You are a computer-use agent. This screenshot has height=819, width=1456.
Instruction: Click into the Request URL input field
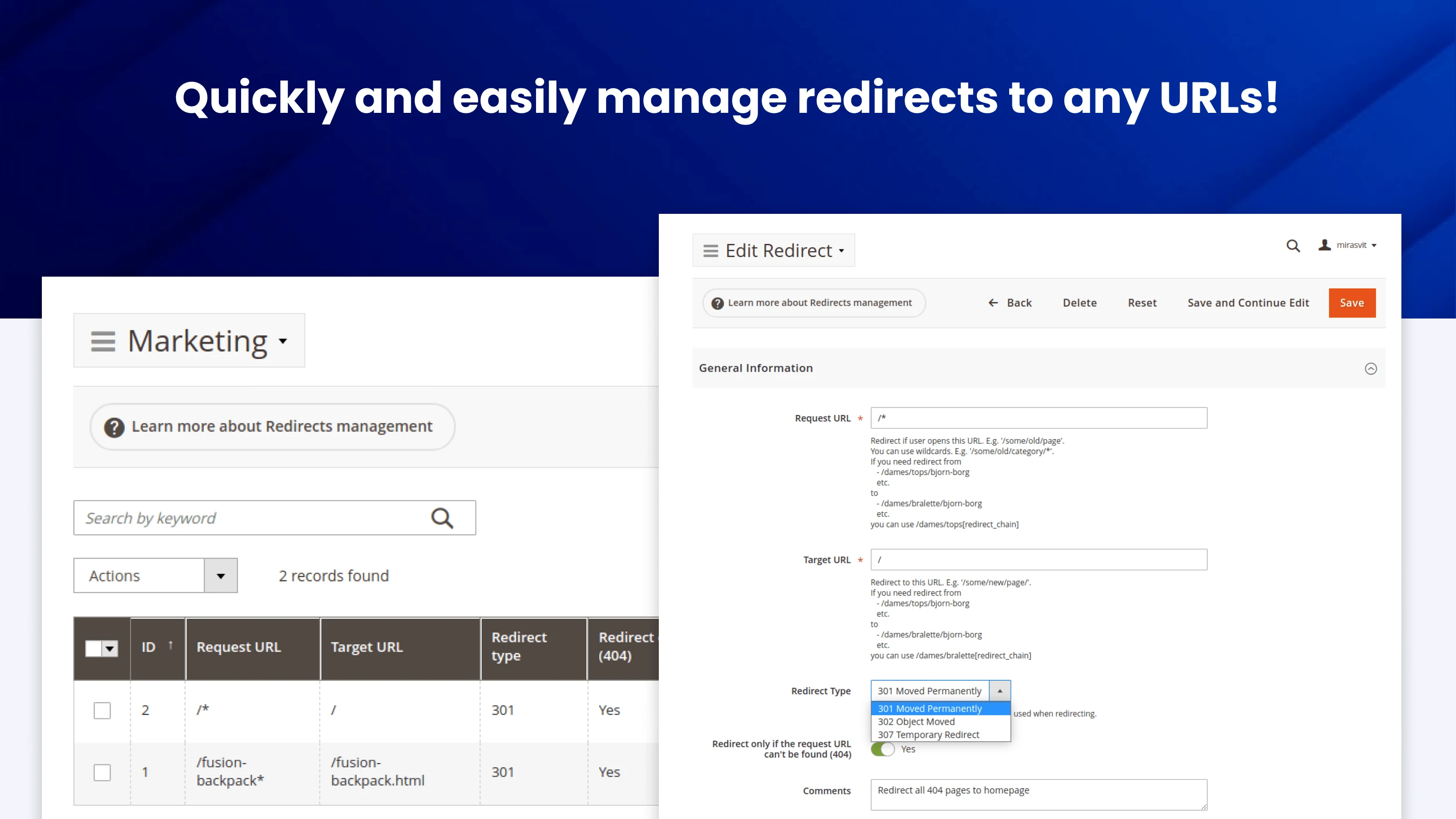click(1038, 418)
